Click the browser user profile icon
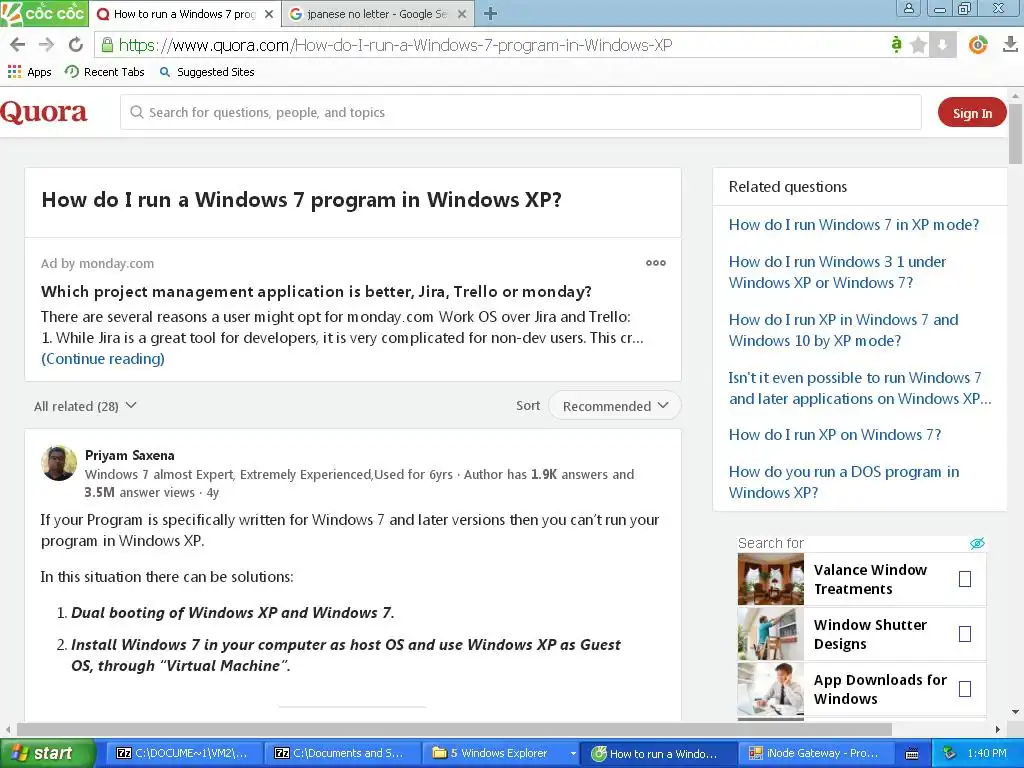Viewport: 1024px width, 768px height. coord(908,8)
